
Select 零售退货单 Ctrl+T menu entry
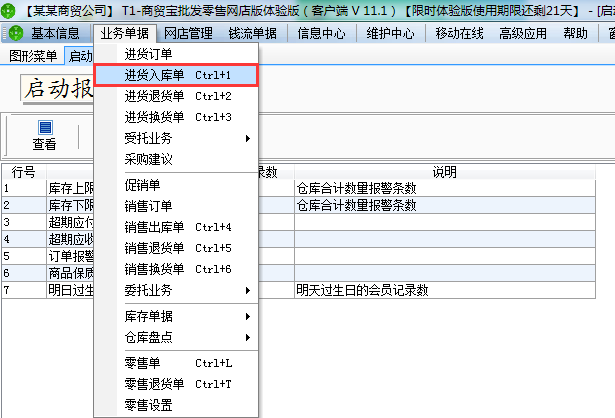176,384
